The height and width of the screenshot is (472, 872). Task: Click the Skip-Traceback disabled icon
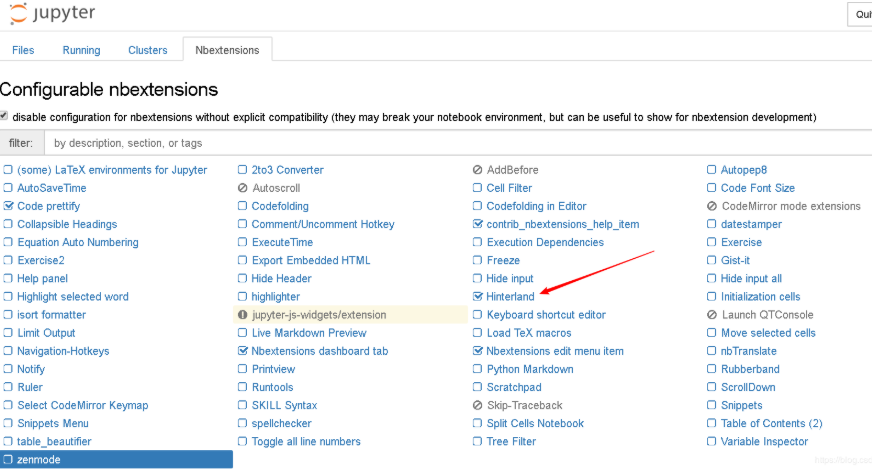[478, 406]
